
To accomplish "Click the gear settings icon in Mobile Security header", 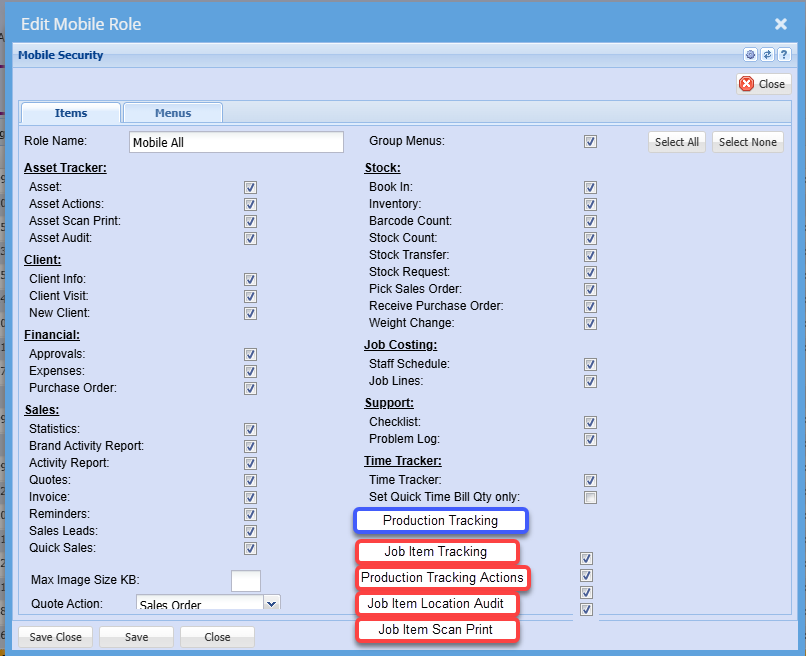I will (750, 55).
